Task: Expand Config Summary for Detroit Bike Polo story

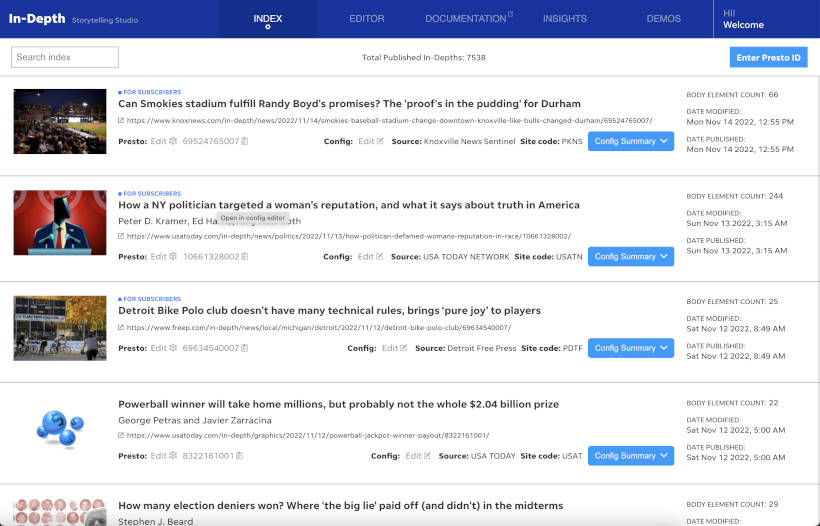Action: click(x=631, y=348)
